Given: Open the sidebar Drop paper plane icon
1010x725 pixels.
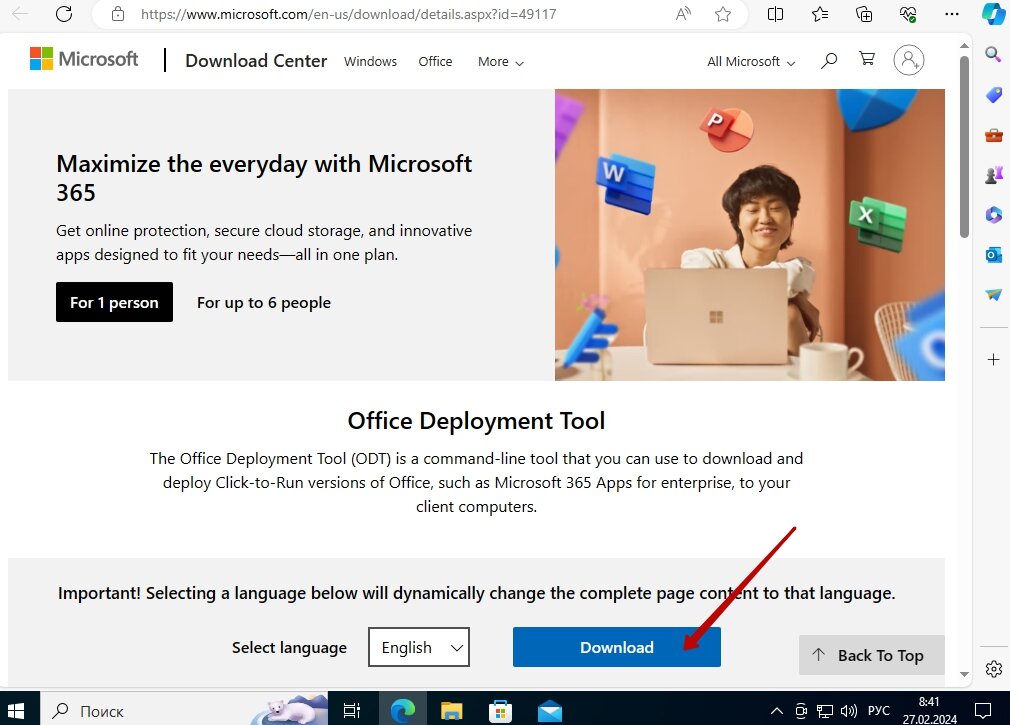Looking at the screenshot, I should click(x=993, y=294).
